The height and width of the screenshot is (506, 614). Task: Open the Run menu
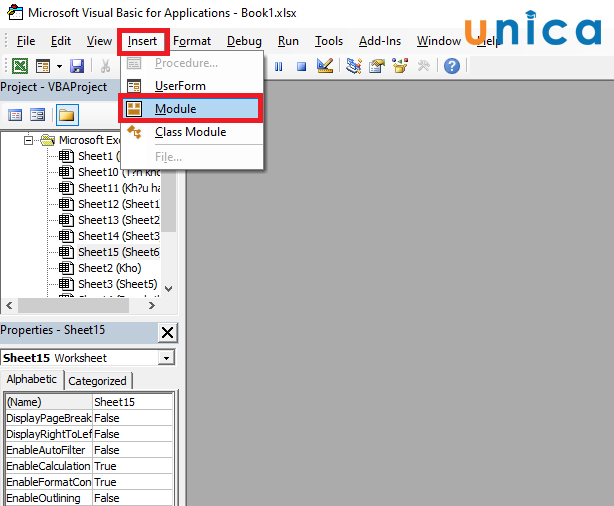coord(288,41)
